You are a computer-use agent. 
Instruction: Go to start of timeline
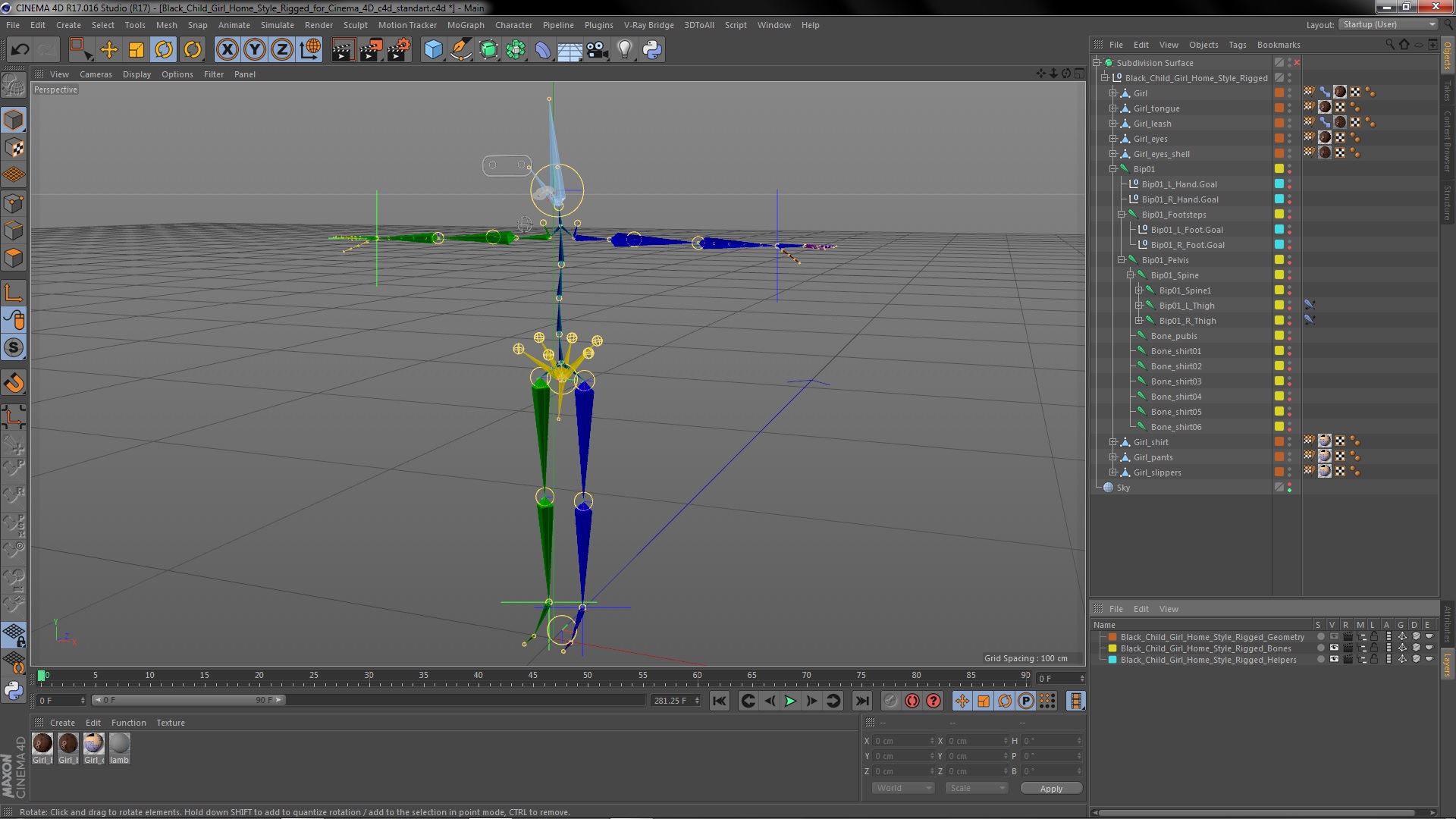click(720, 701)
